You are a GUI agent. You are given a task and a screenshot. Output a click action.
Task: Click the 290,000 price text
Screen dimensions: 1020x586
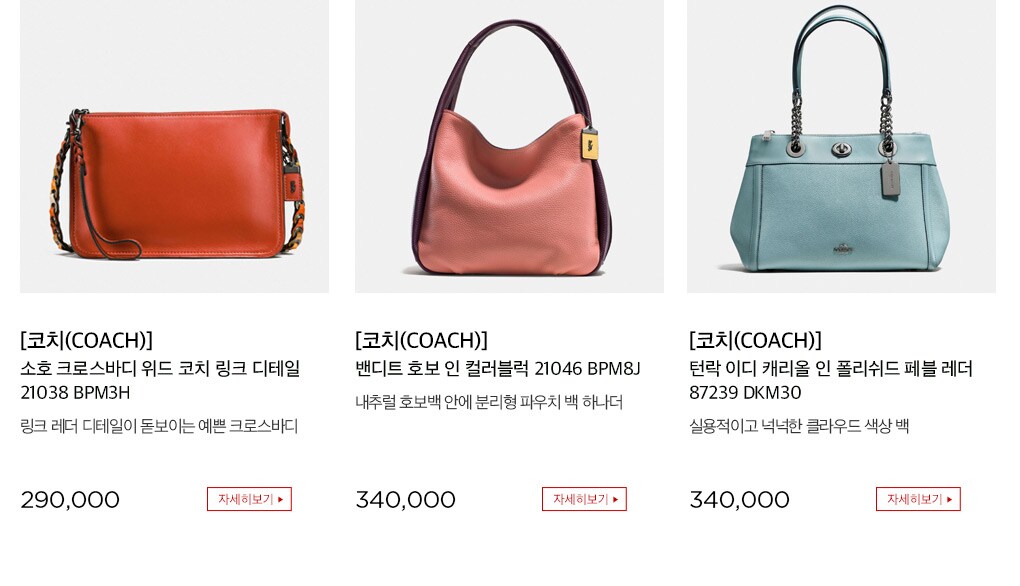point(70,499)
